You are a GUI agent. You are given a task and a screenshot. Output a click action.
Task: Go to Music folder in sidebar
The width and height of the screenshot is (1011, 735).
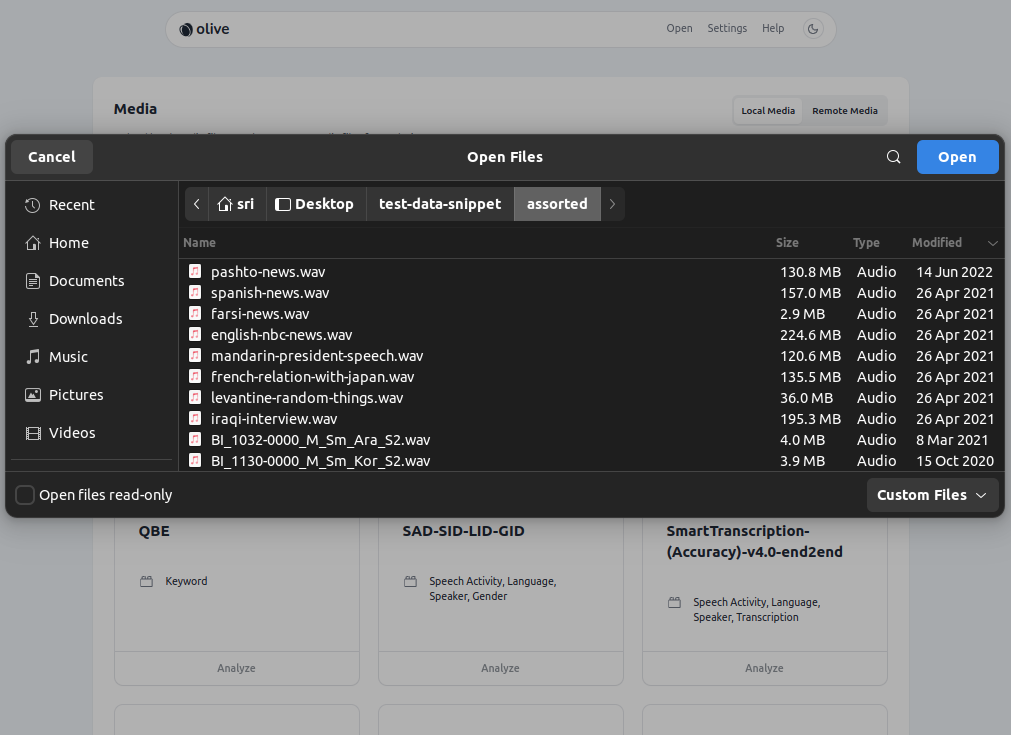tap(68, 357)
